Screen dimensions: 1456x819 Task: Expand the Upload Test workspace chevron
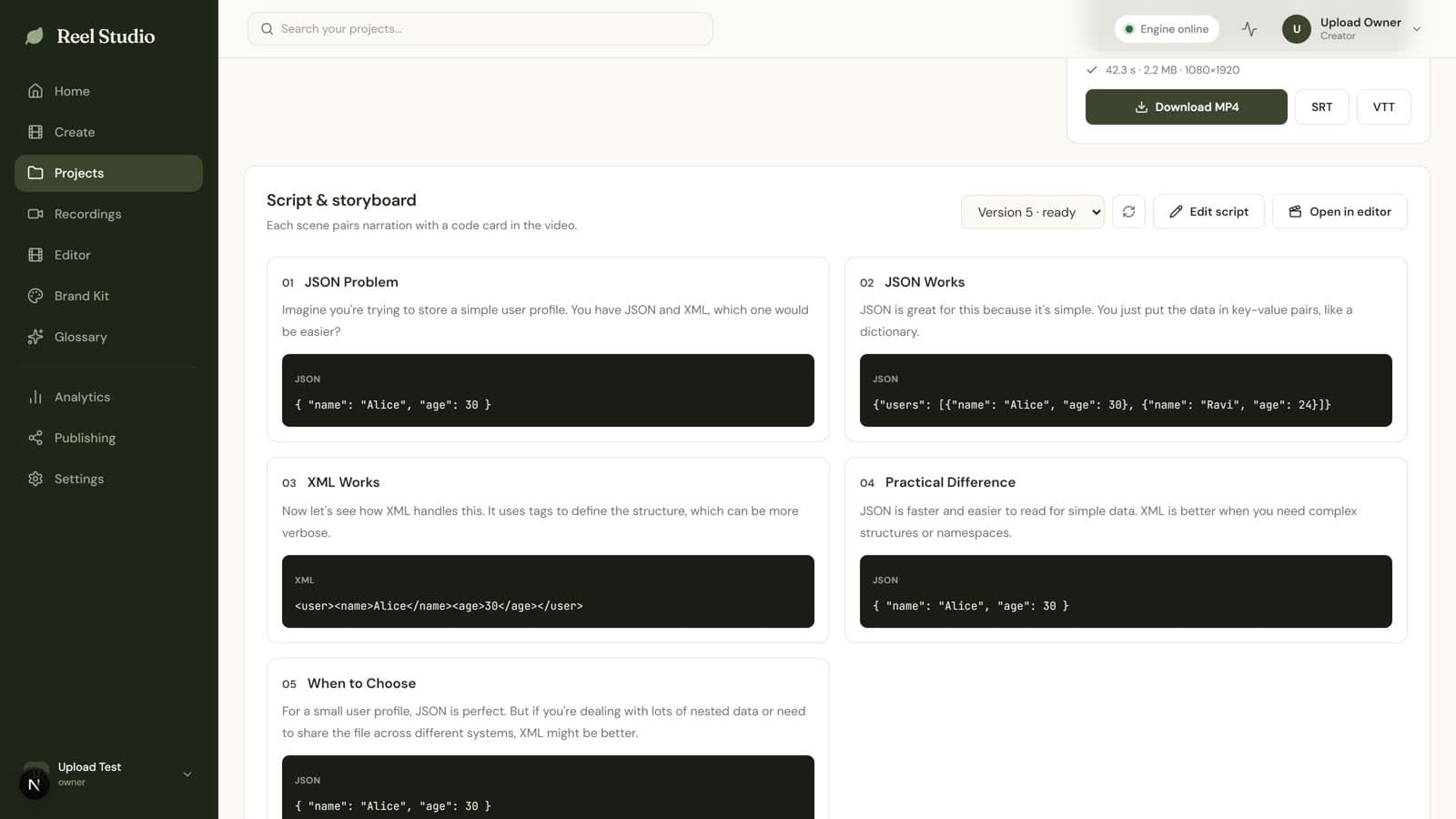[x=187, y=774]
